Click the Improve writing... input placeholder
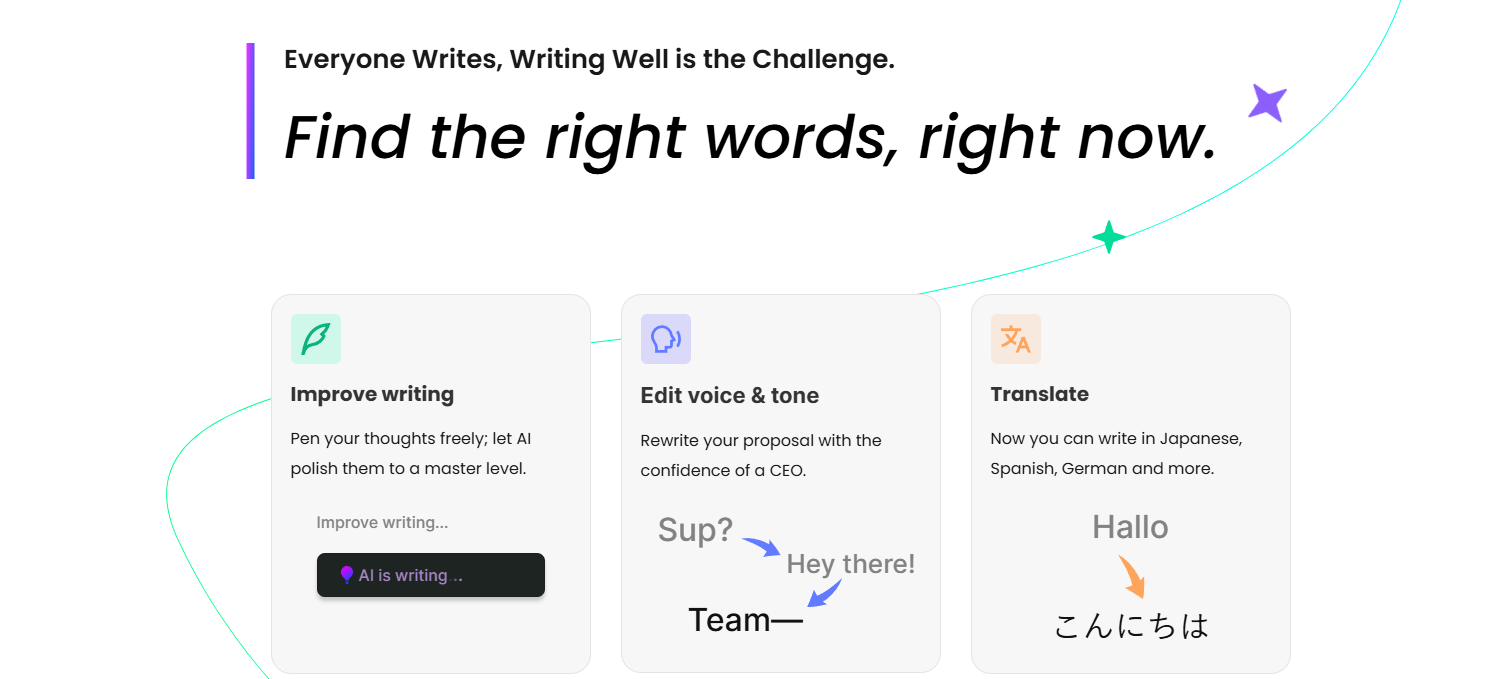This screenshot has height=679, width=1505. point(382,523)
